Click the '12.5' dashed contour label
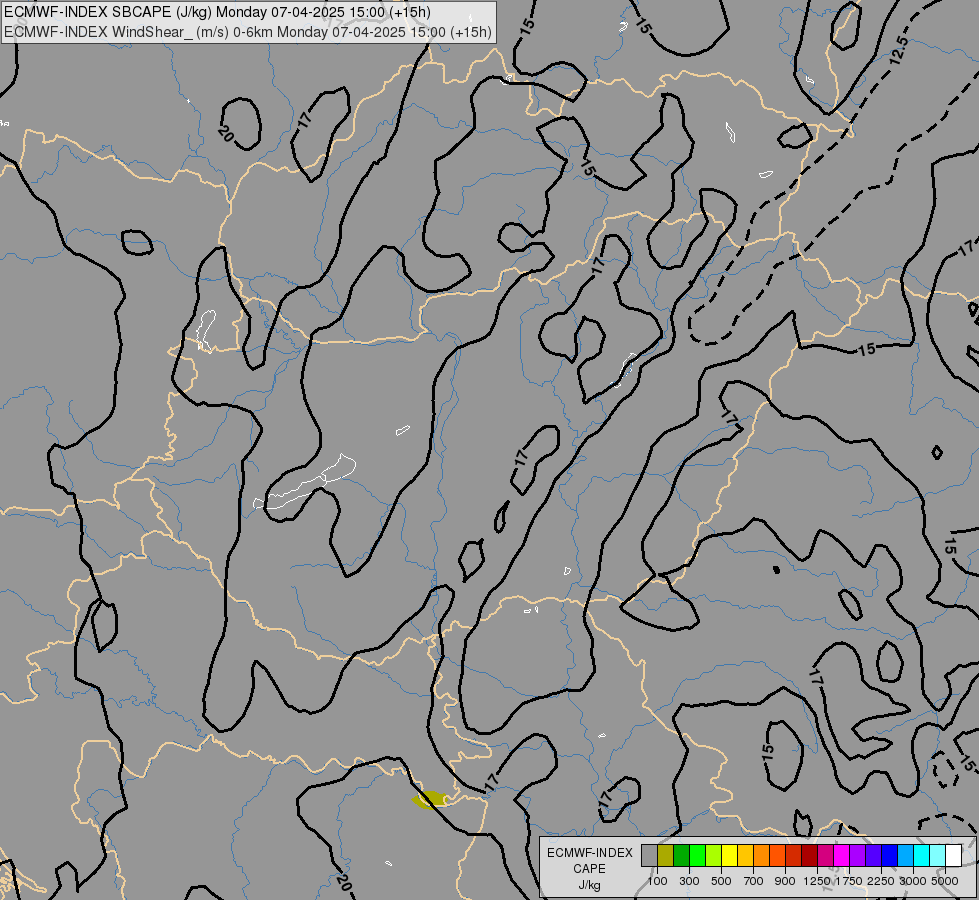Image resolution: width=979 pixels, height=900 pixels. (x=899, y=51)
